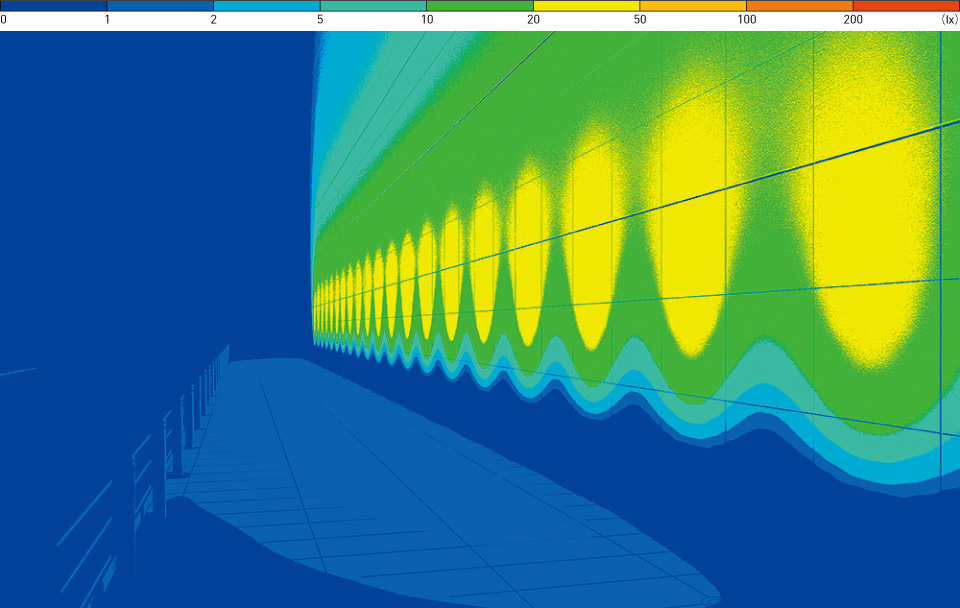The image size is (960, 608).
Task: Click the orange 100–200 lux legend swatch
Action: point(799,6)
